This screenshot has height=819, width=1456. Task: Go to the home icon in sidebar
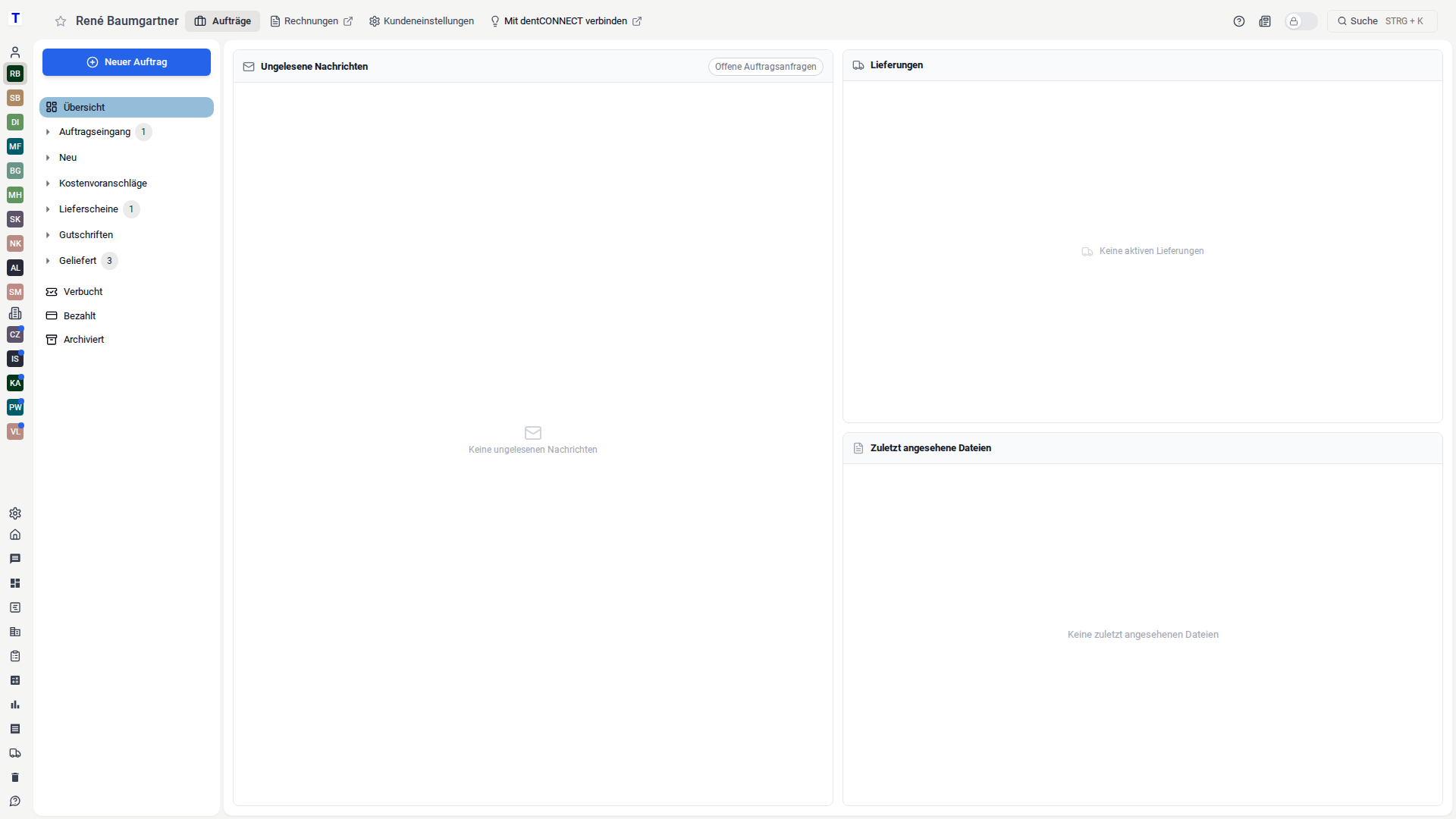tap(15, 535)
